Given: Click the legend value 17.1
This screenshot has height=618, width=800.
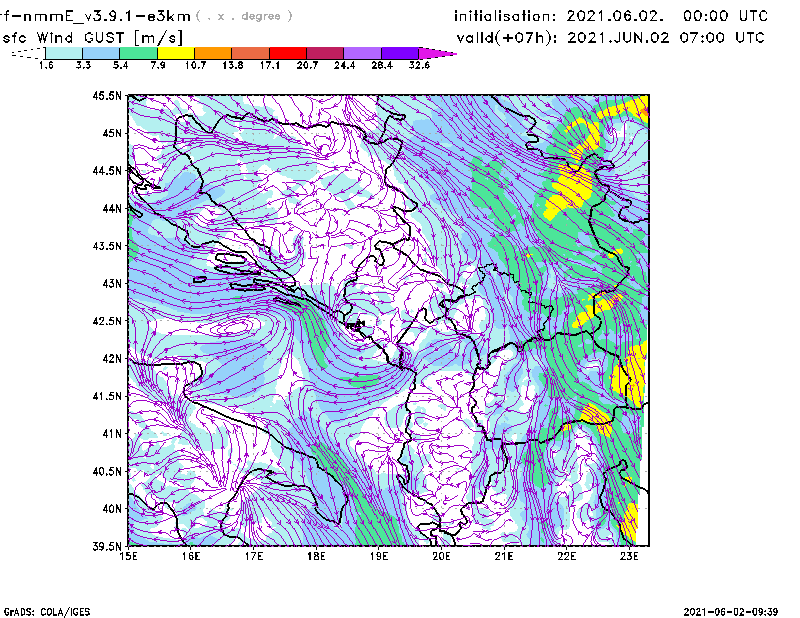Looking at the screenshot, I should pos(269,65).
